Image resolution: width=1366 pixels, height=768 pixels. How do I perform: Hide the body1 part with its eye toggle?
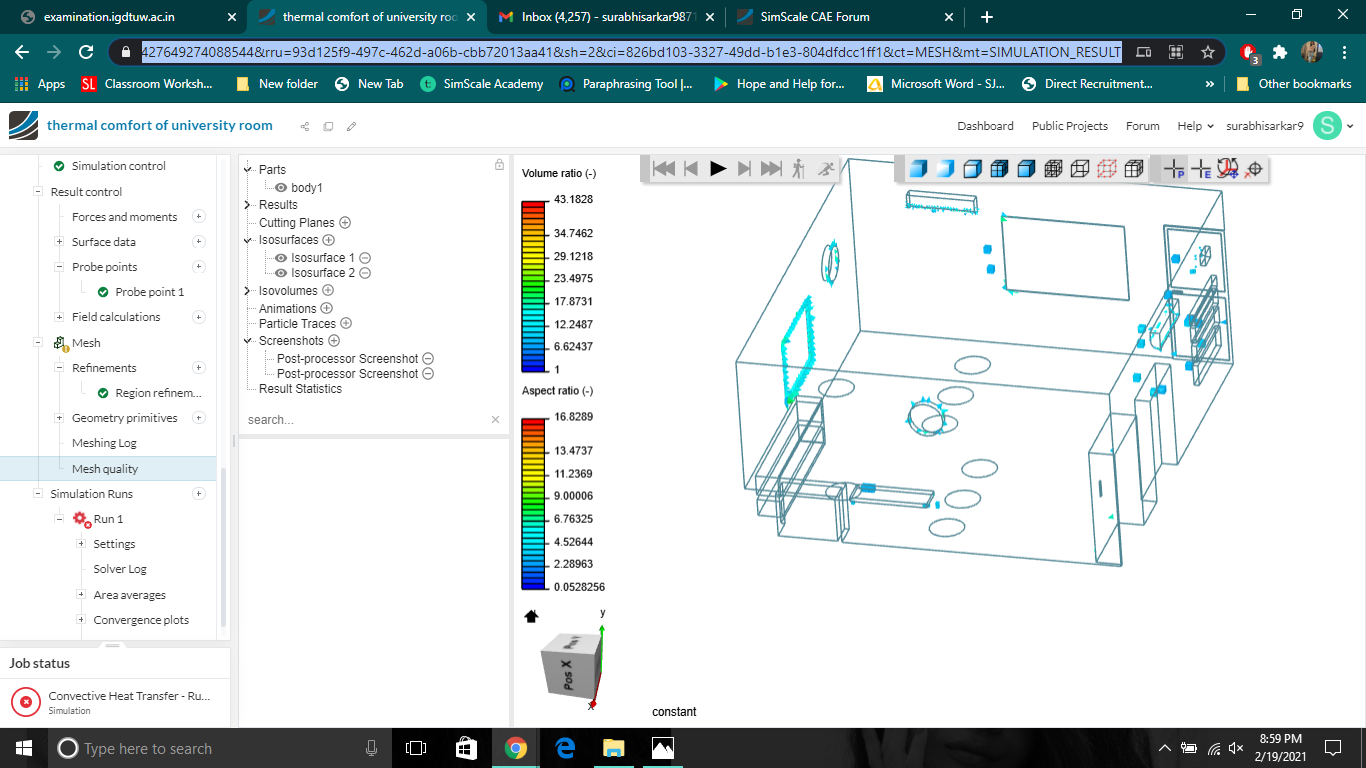click(x=279, y=187)
